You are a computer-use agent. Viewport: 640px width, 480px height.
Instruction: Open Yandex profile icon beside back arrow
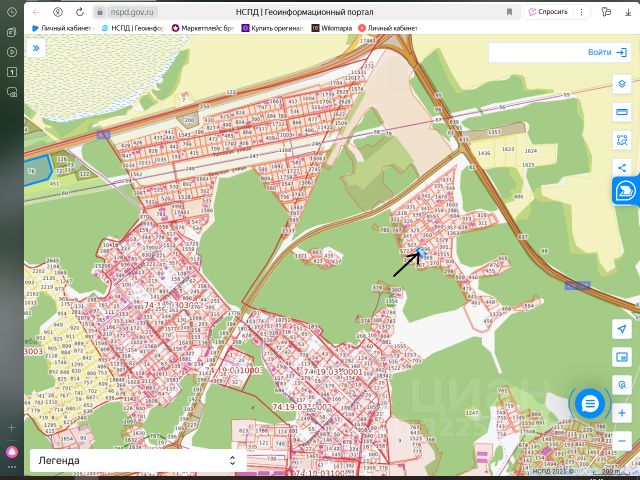pyautogui.click(x=58, y=12)
